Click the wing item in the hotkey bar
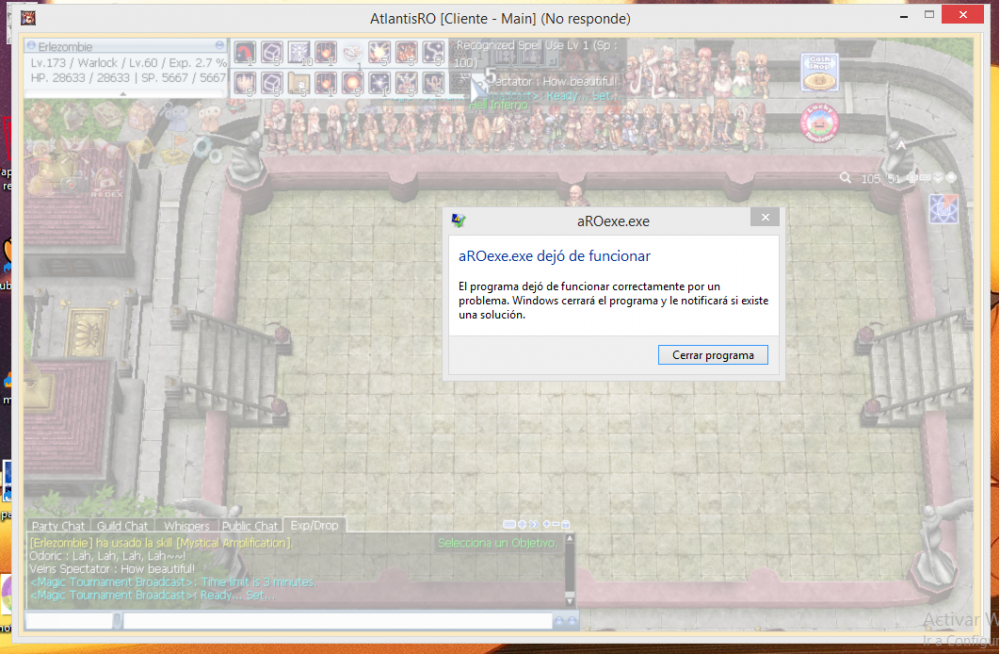Screen dimensions: 1000x654 click(x=352, y=53)
